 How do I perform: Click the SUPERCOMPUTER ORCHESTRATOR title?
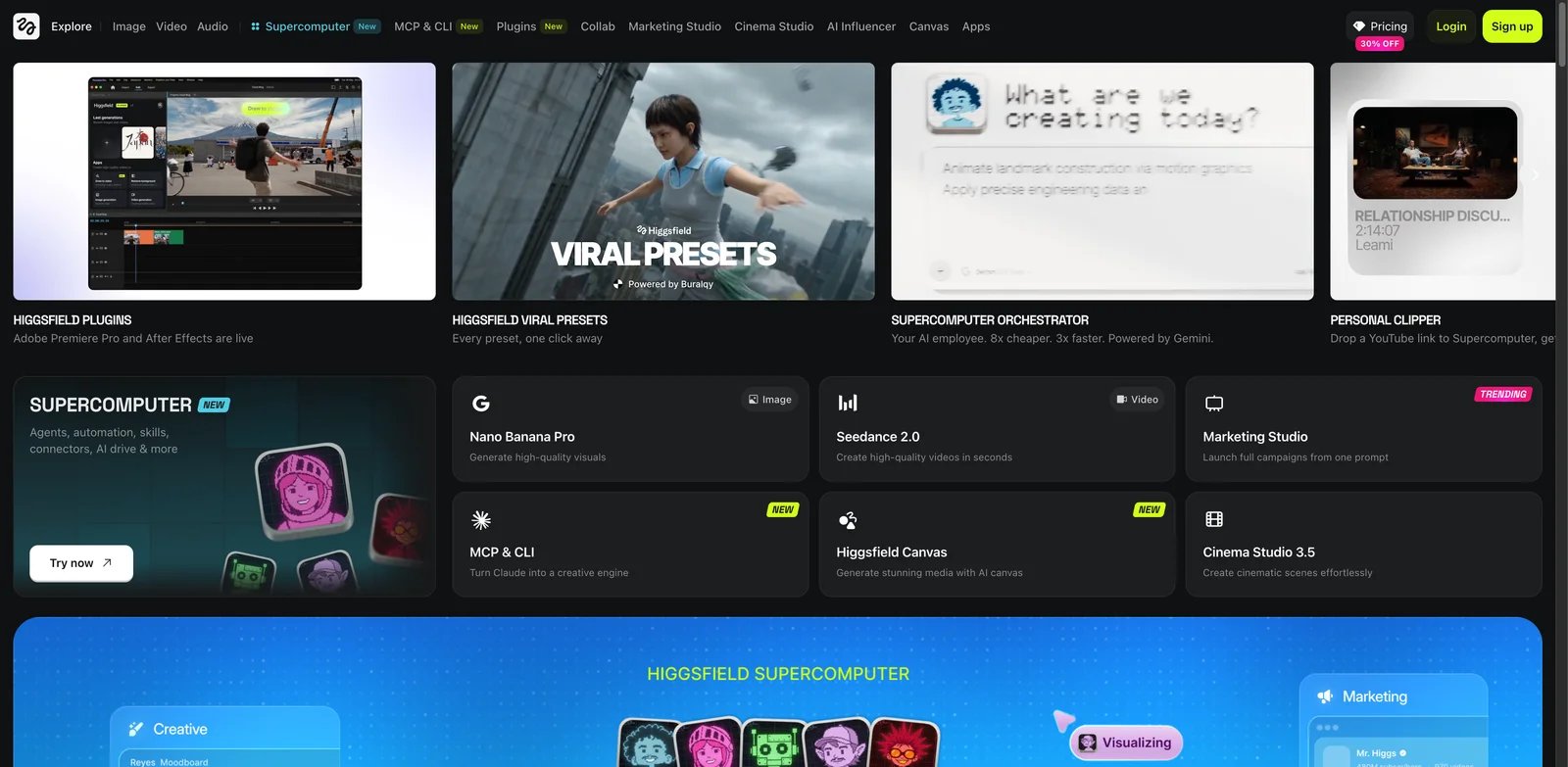(x=990, y=320)
